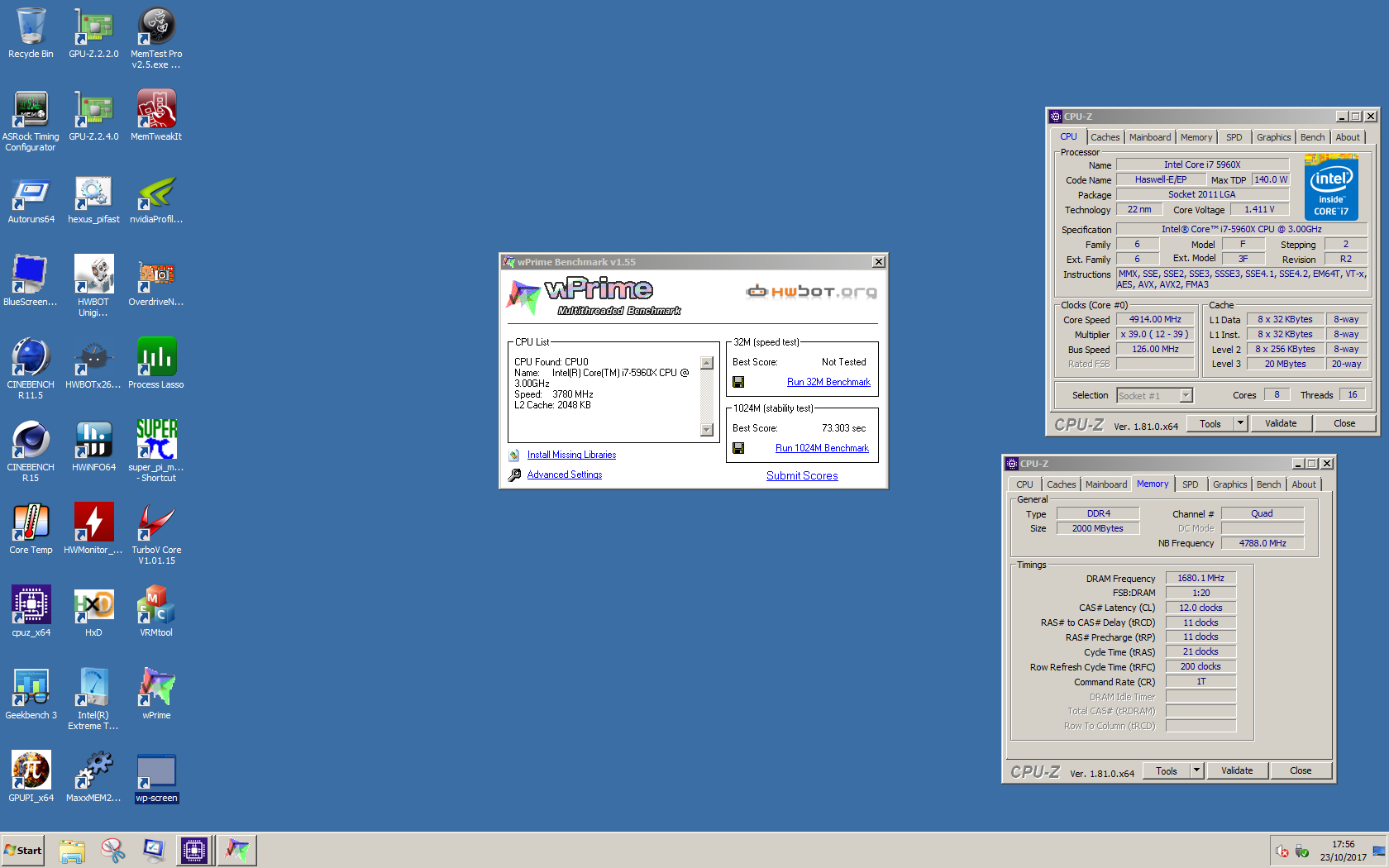Image resolution: width=1389 pixels, height=868 pixels.
Task: Open ASRock Timing Configurator icon
Action: [x=31, y=121]
